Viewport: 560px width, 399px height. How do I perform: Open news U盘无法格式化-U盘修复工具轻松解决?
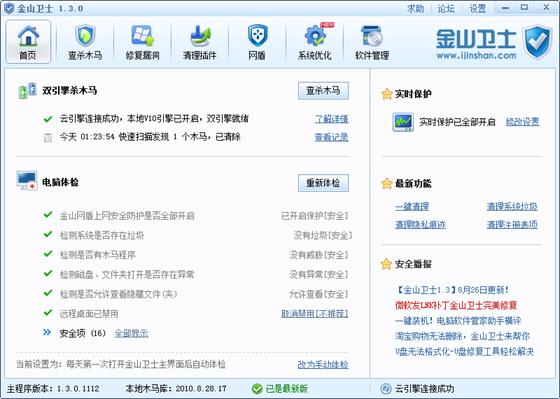464,351
